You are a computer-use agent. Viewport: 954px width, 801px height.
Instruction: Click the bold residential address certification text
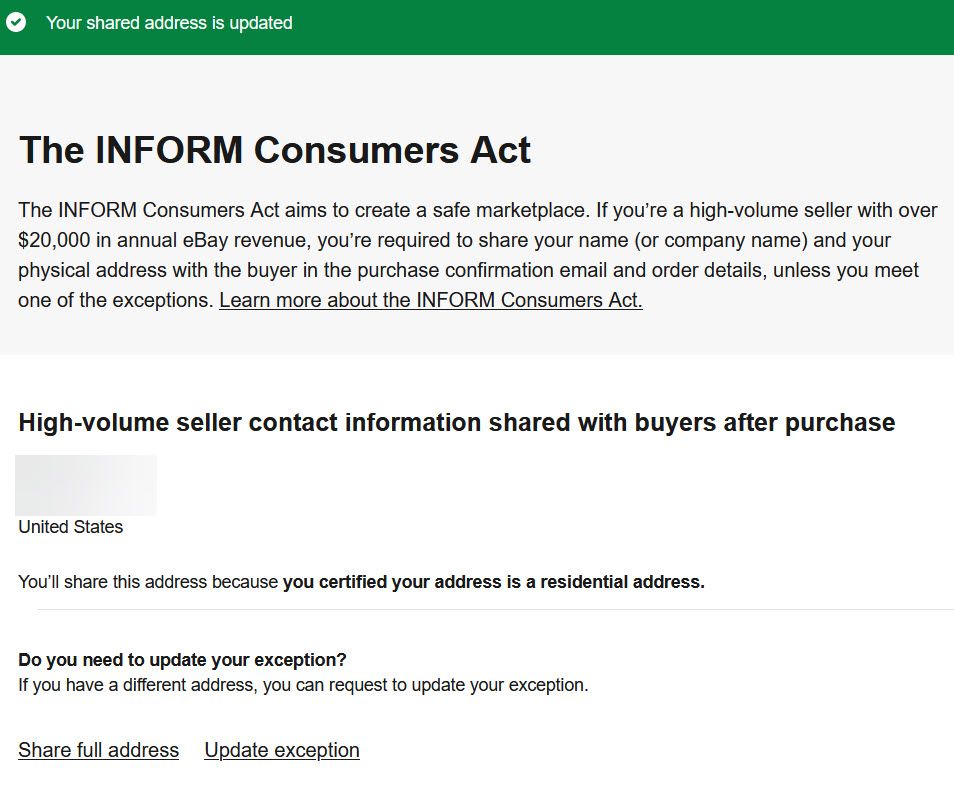coord(493,582)
